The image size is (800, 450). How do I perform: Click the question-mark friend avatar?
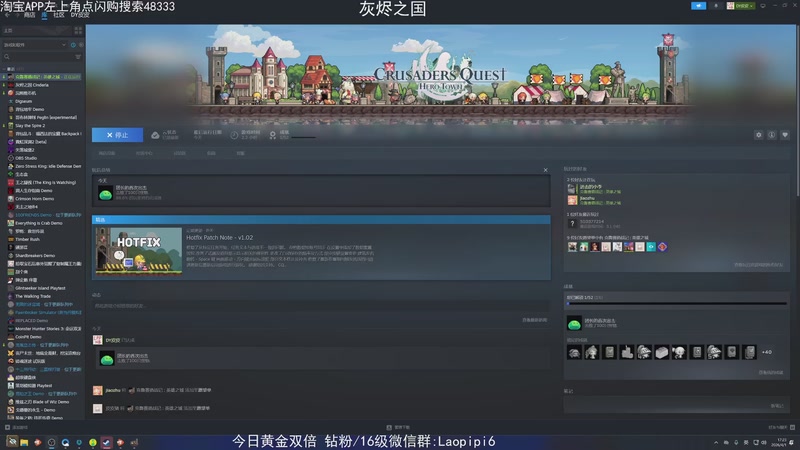pos(572,223)
